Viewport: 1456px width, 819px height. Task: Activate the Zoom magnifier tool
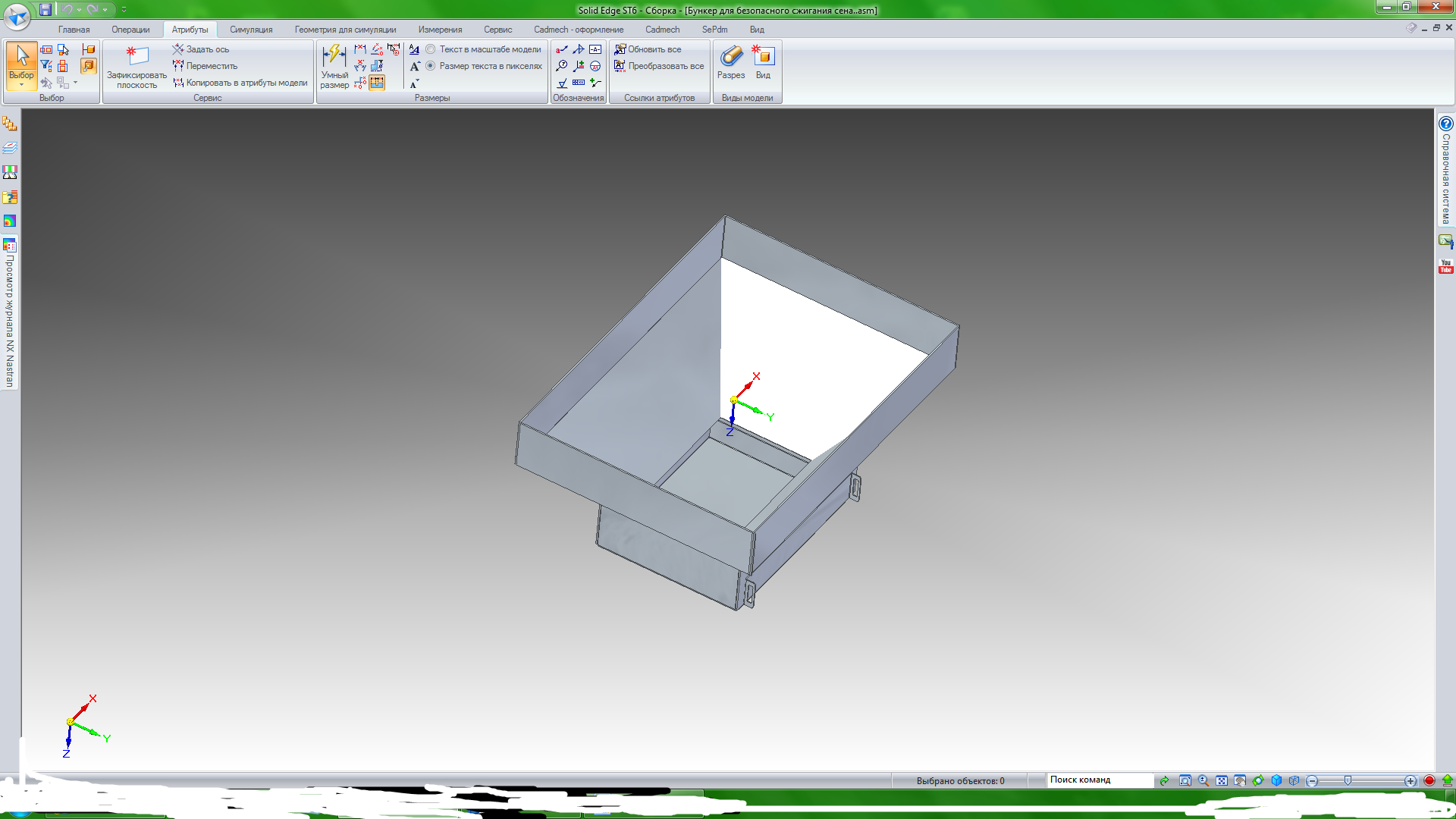pos(1203,780)
